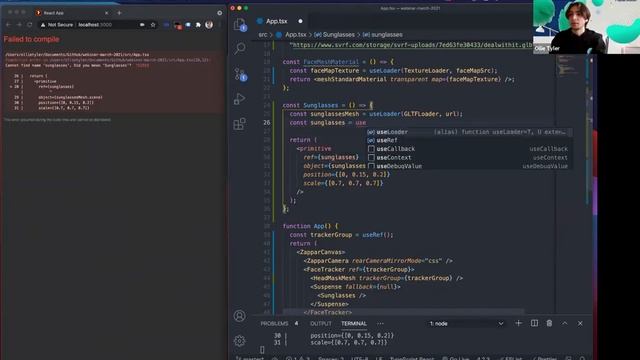This screenshot has width=640, height=360.
Task: Click the Not Secure warning icon
Action: [x=43, y=25]
